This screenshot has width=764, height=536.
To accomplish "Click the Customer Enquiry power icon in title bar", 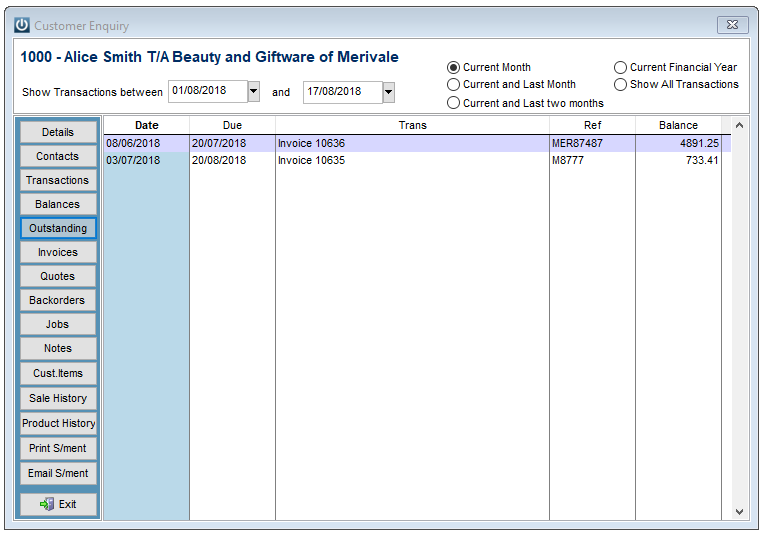I will [x=22, y=25].
